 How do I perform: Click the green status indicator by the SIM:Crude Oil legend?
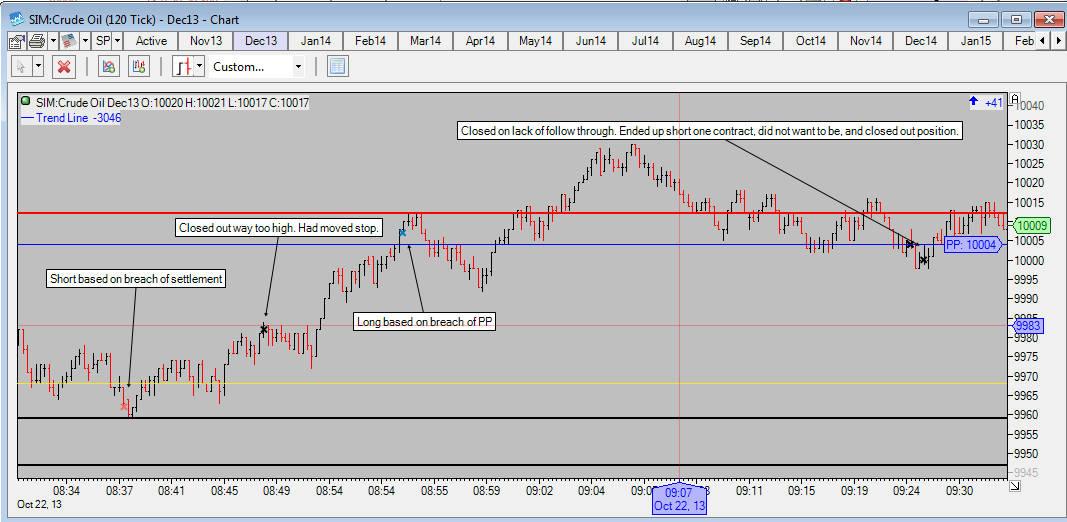tap(27, 101)
